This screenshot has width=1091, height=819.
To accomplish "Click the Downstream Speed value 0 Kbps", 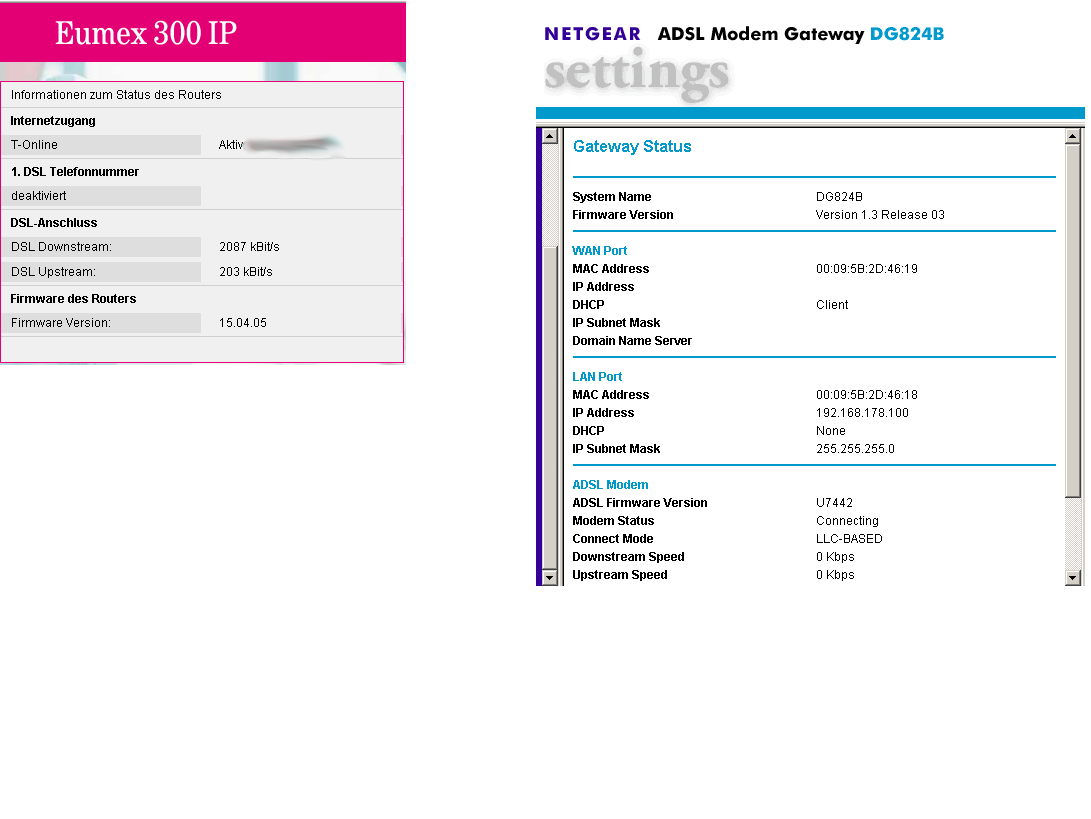I will click(x=835, y=557).
